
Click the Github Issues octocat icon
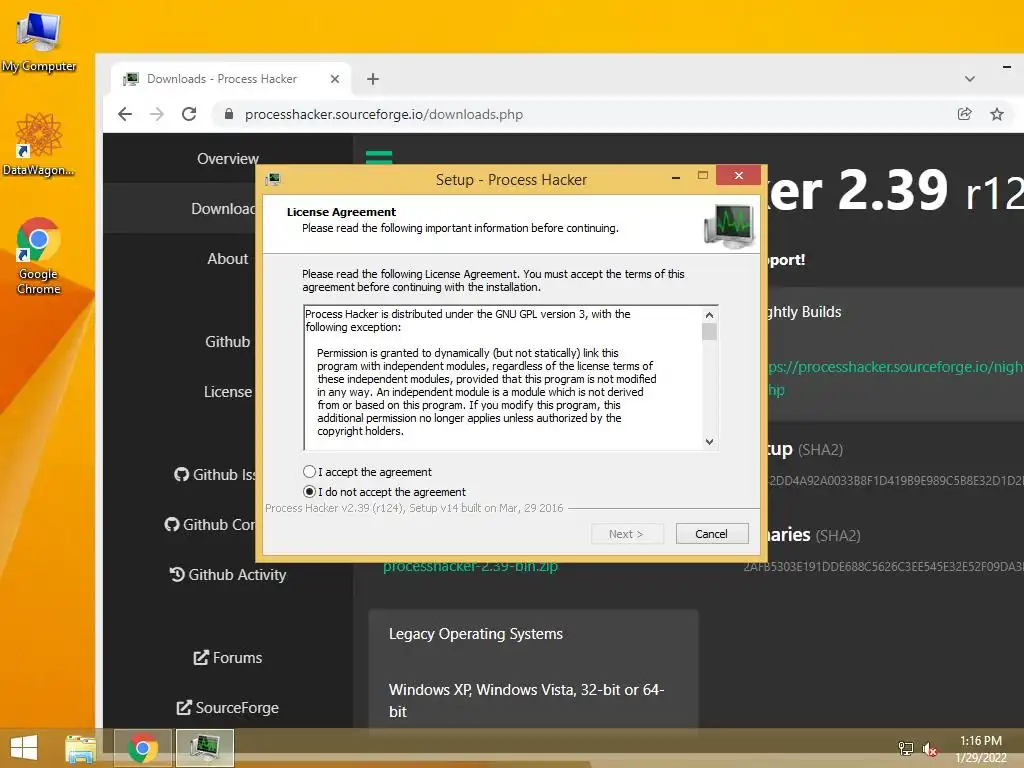pyautogui.click(x=181, y=475)
